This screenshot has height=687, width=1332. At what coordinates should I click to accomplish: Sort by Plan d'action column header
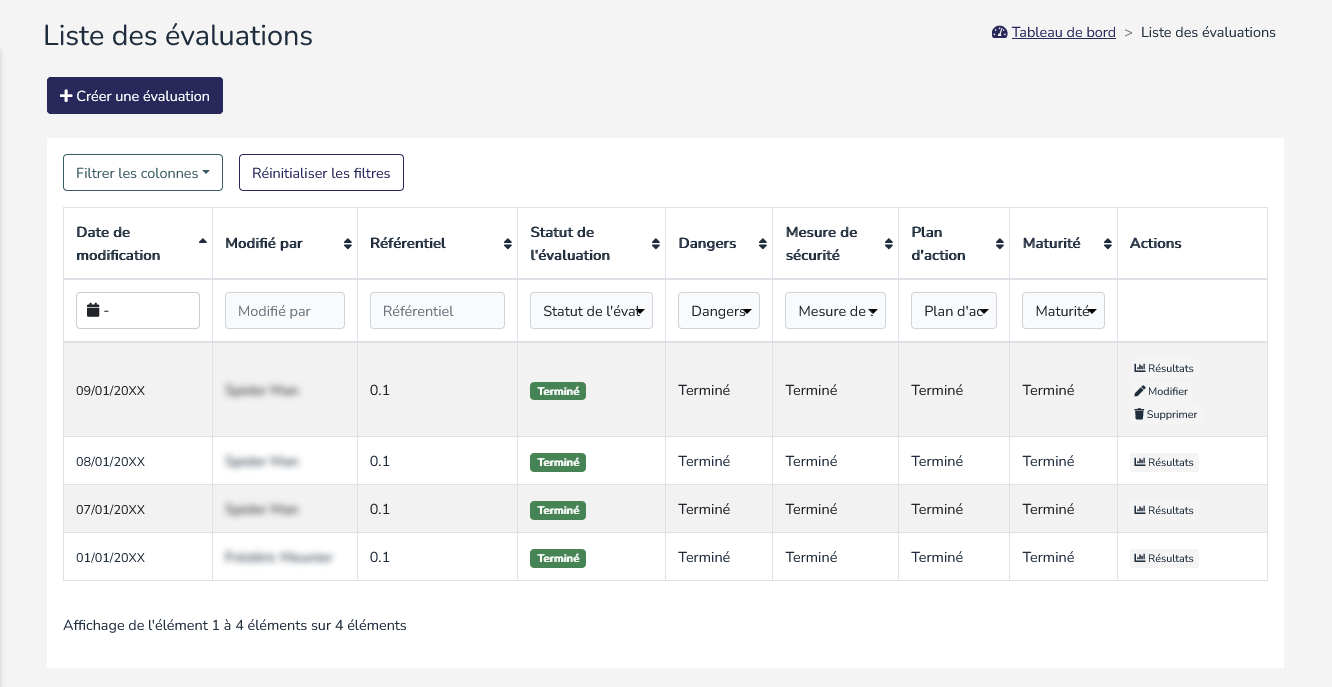click(x=953, y=243)
